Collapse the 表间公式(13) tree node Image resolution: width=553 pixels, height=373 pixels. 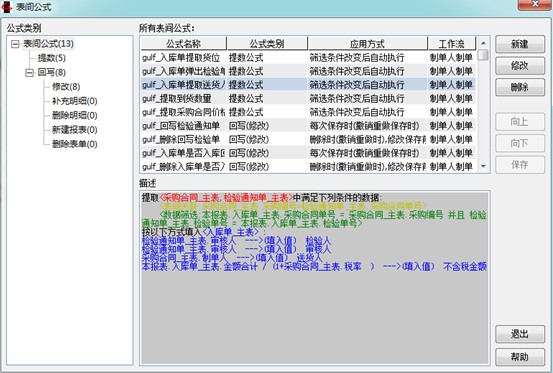(15, 44)
